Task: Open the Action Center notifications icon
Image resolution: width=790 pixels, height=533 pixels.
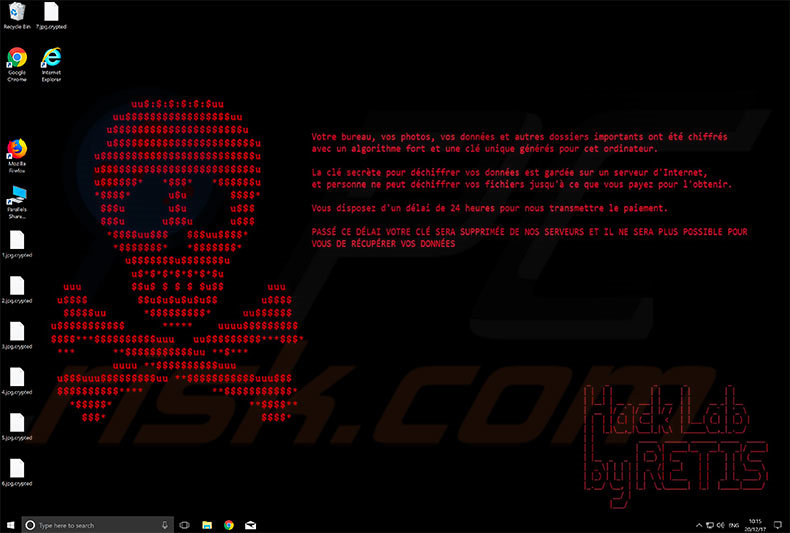Action: click(x=777, y=525)
